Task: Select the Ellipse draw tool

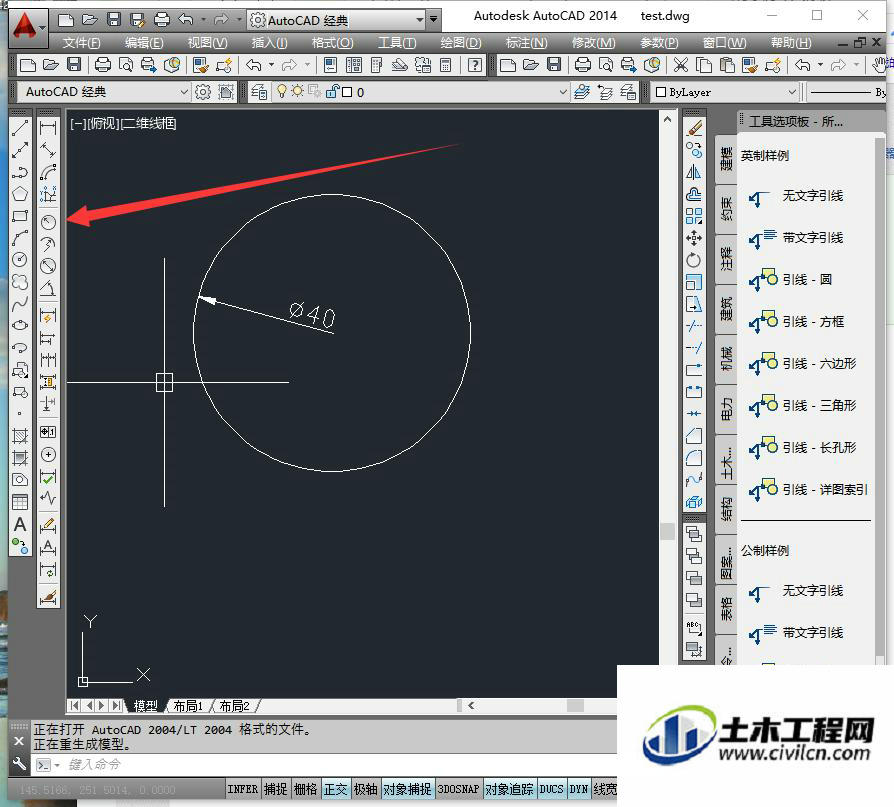Action: click(x=20, y=325)
